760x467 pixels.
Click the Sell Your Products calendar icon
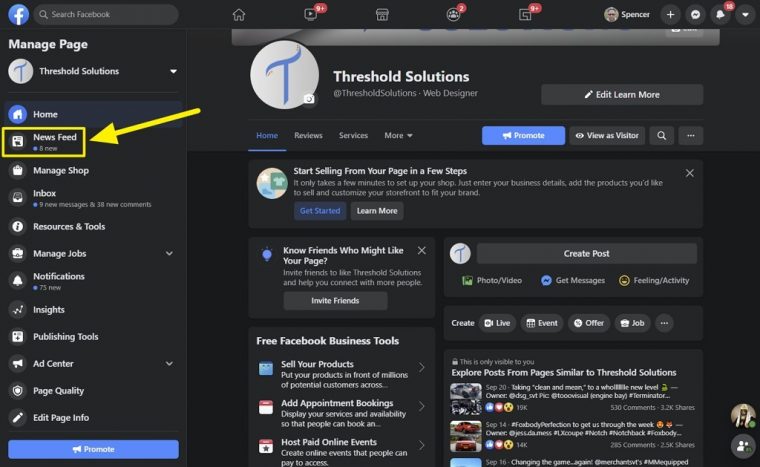(x=266, y=369)
